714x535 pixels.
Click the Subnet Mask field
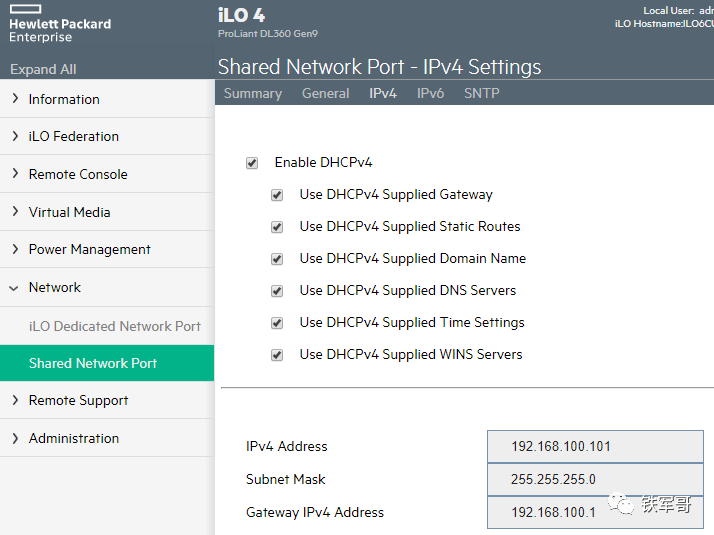coord(595,480)
